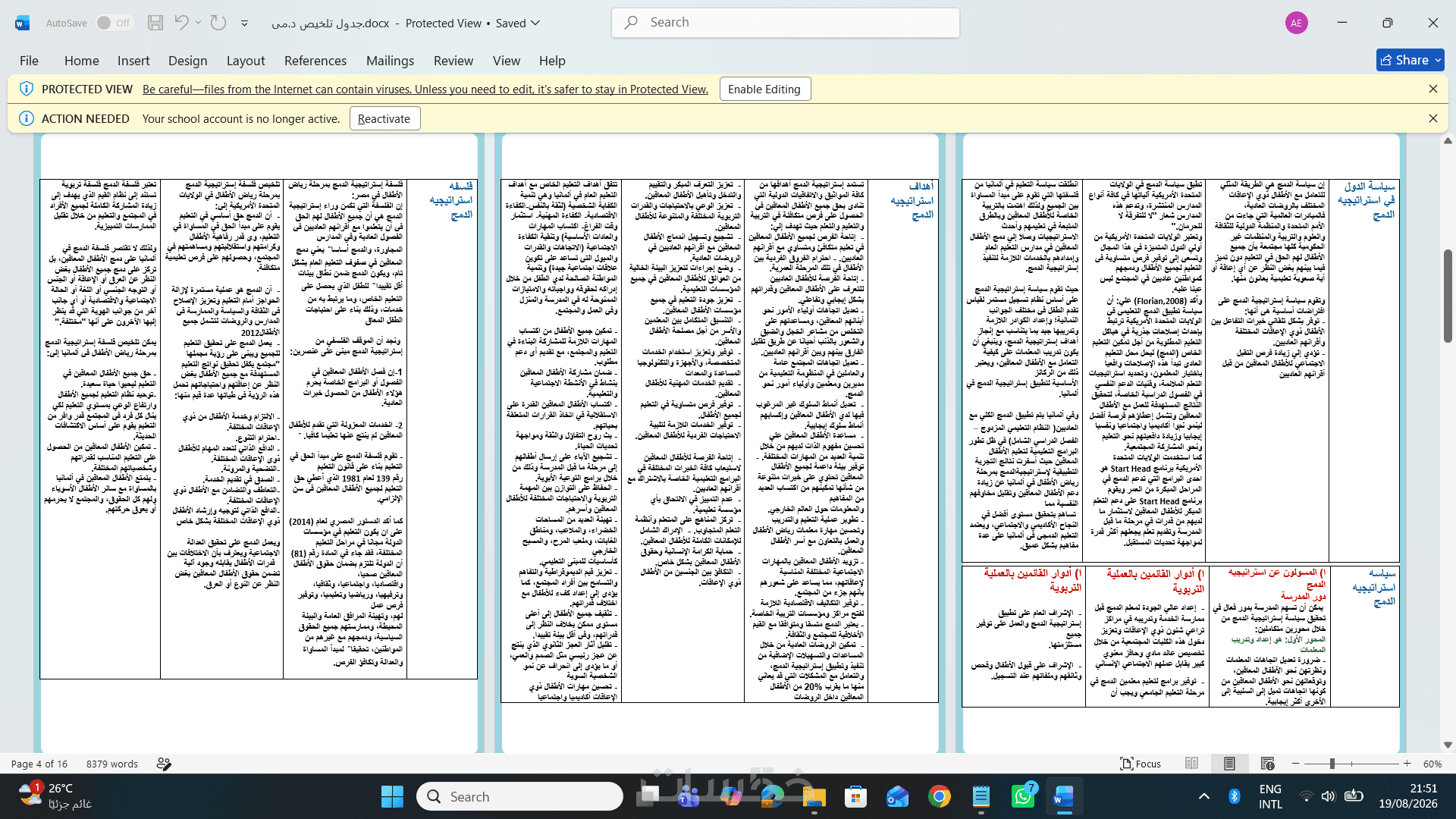Open the Mailings tab

tap(390, 61)
